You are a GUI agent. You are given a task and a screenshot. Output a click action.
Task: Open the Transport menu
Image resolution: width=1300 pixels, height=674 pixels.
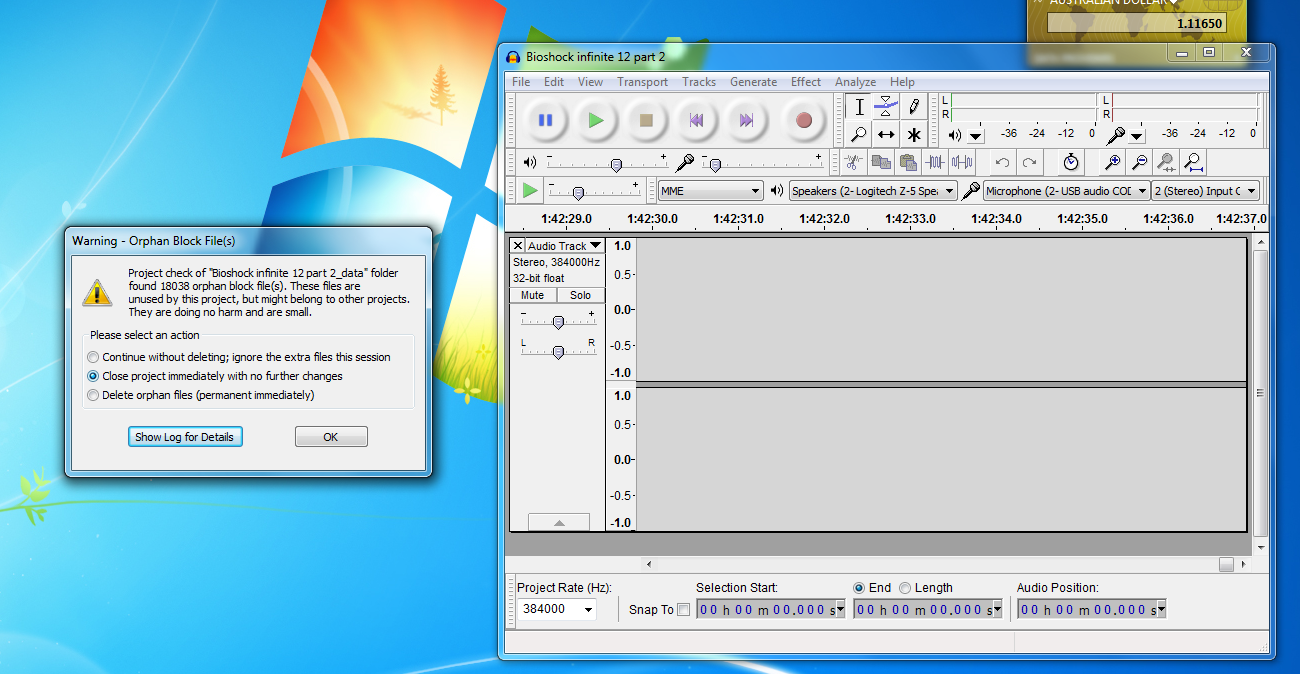click(642, 82)
